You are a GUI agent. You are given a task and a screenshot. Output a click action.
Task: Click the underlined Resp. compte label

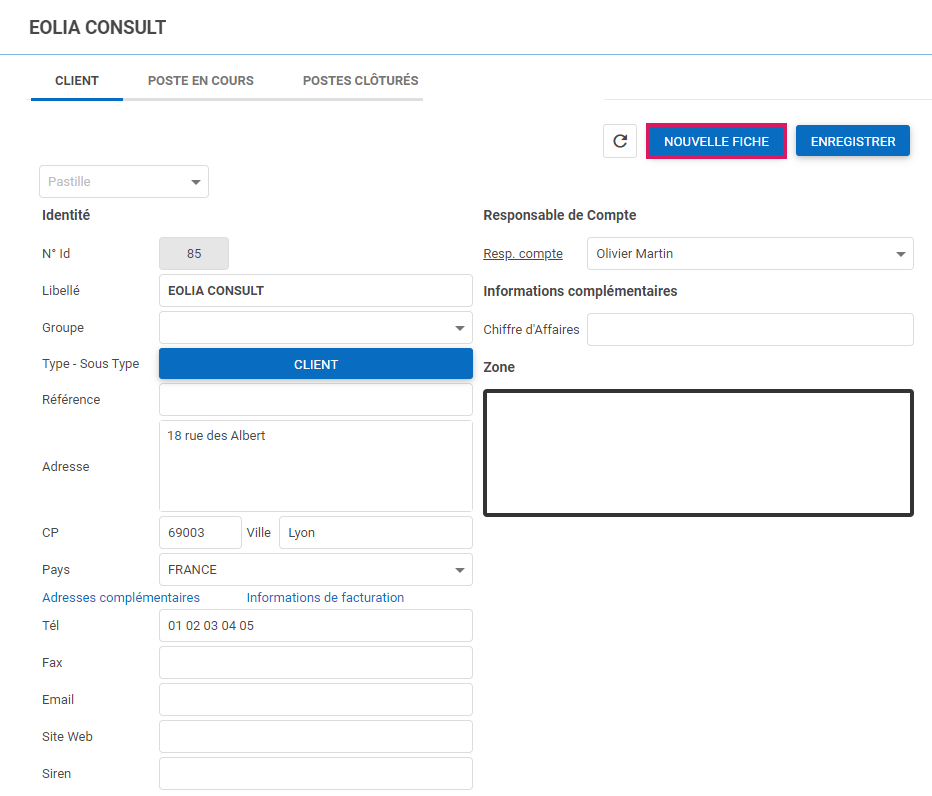coord(523,254)
